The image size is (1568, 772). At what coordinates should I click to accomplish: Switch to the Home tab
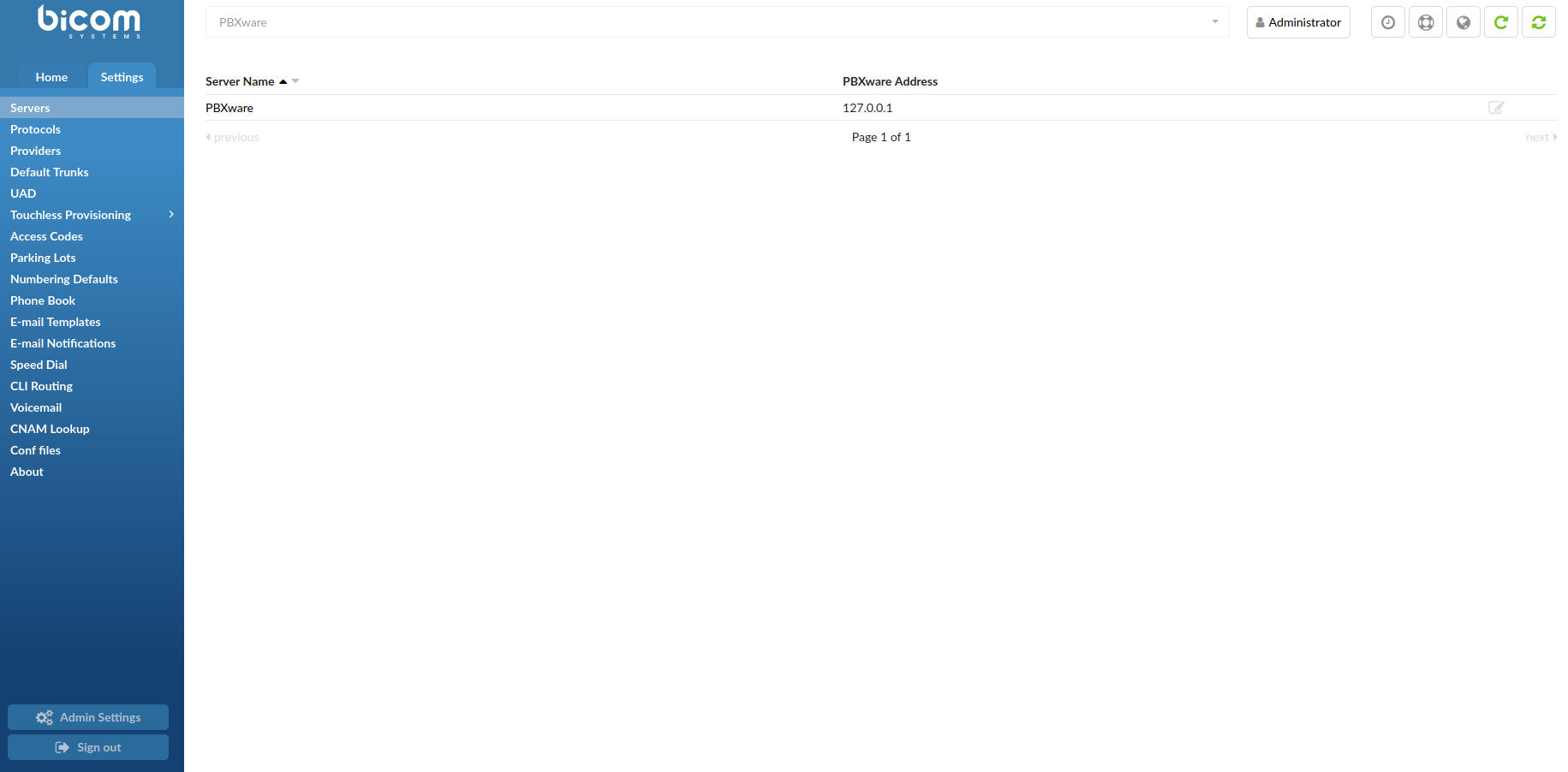51,77
